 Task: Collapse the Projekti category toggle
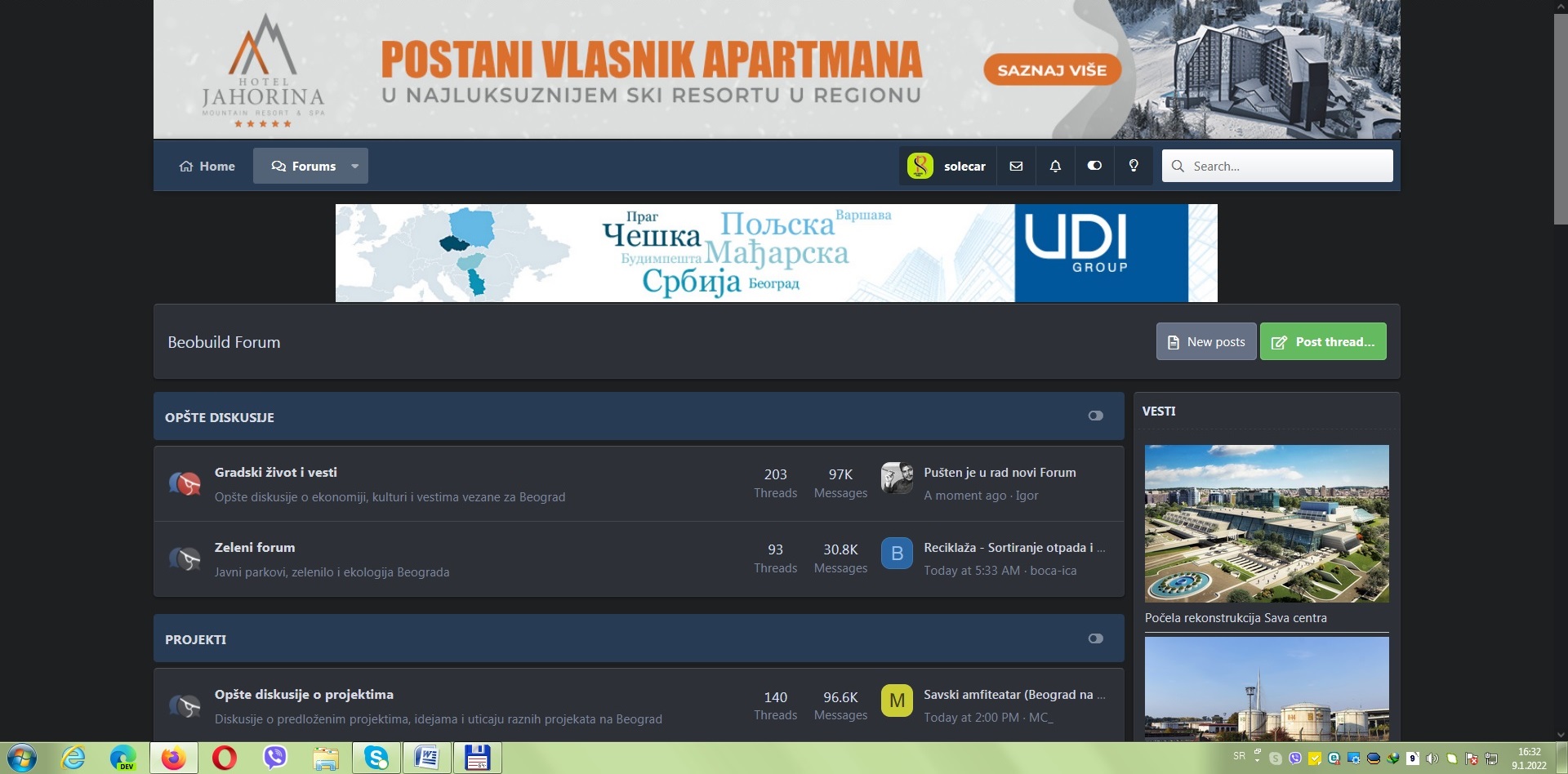pos(1095,638)
